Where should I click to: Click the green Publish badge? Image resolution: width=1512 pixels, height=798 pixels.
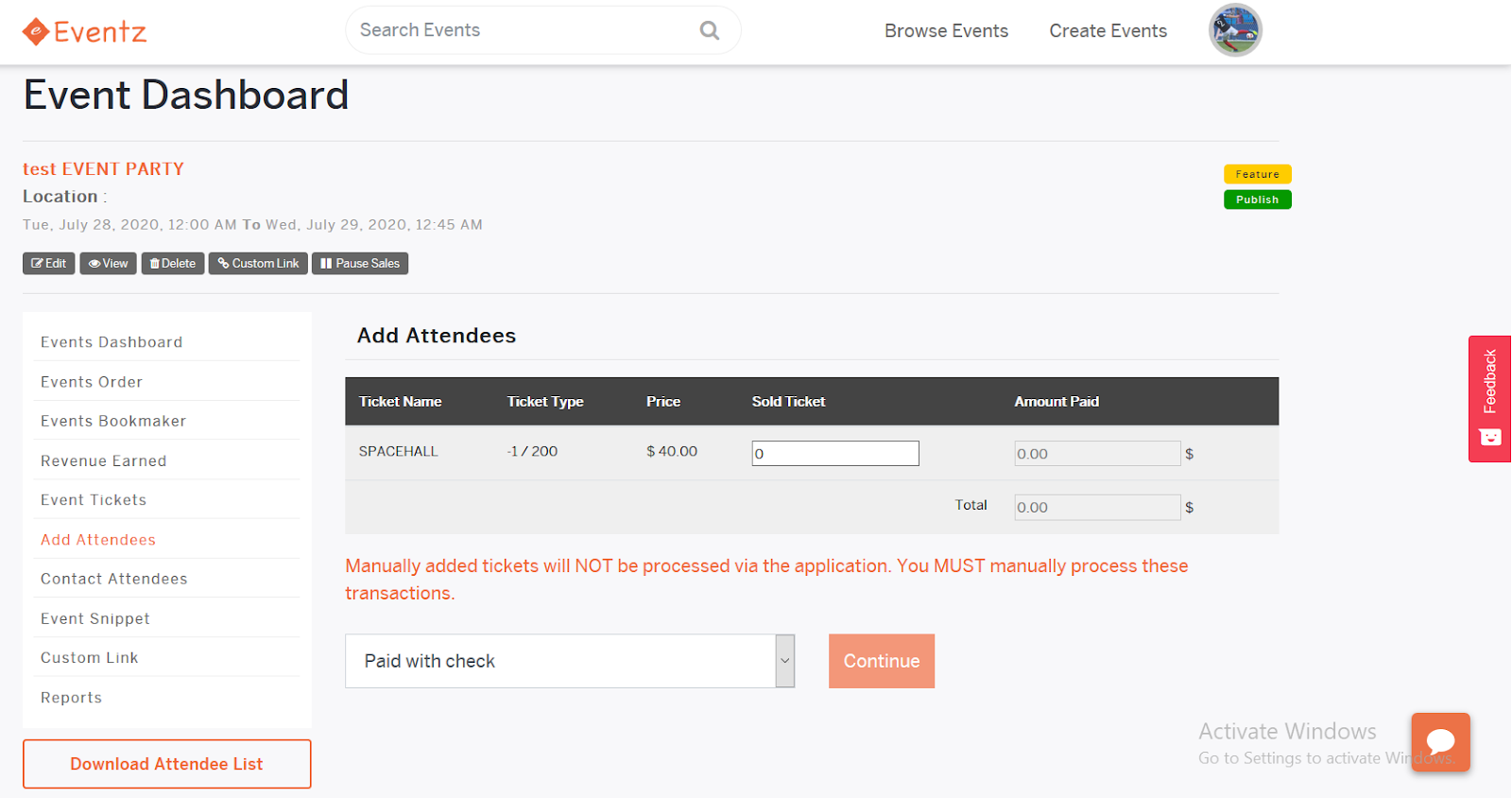[1257, 199]
